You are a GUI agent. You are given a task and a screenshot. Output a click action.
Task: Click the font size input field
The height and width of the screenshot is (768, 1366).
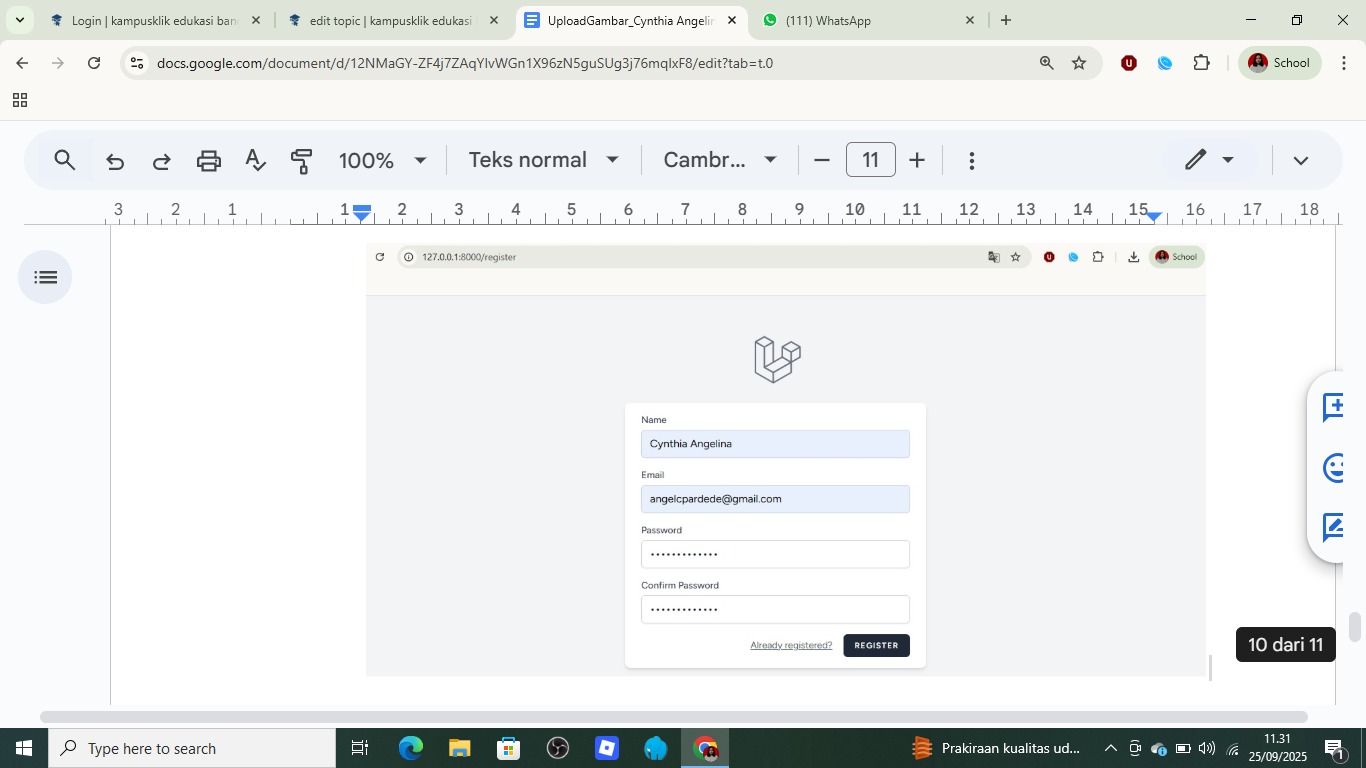tap(870, 160)
